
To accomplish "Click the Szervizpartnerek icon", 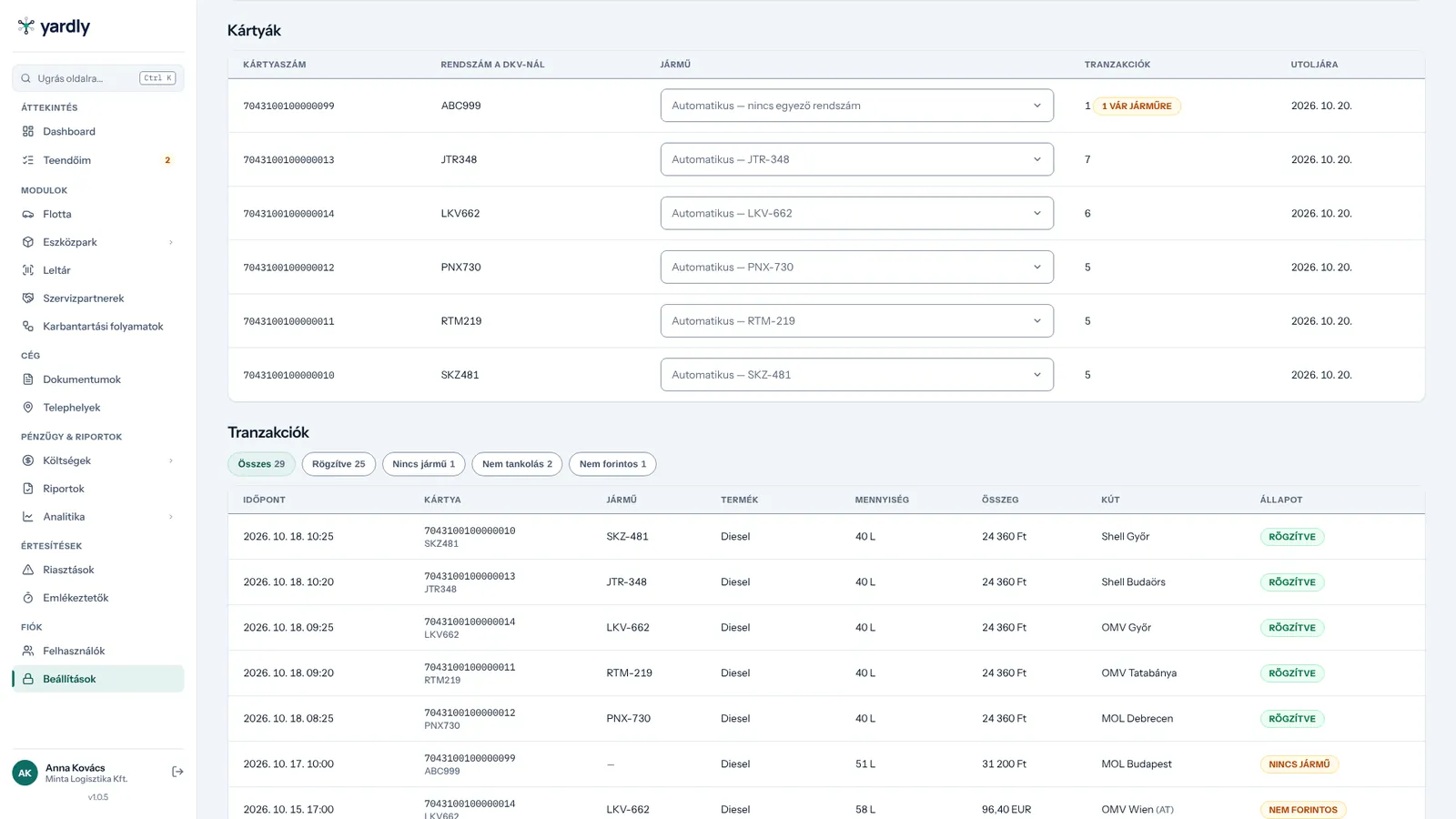I will [x=28, y=298].
